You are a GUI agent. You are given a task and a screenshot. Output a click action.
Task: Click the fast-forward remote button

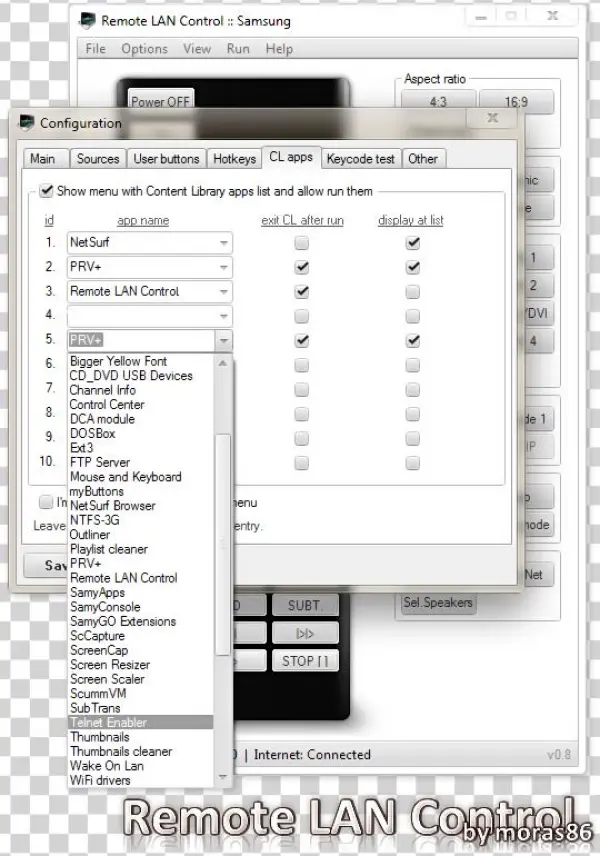pos(305,633)
